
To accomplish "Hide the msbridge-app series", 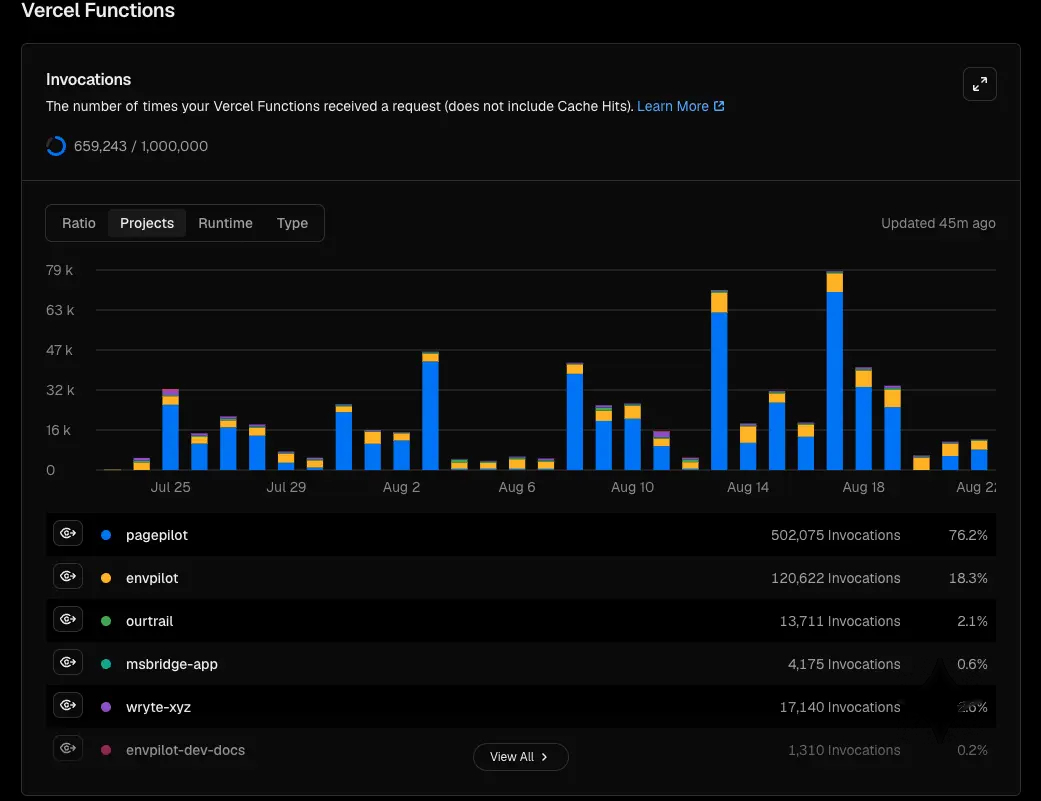I will [68, 662].
